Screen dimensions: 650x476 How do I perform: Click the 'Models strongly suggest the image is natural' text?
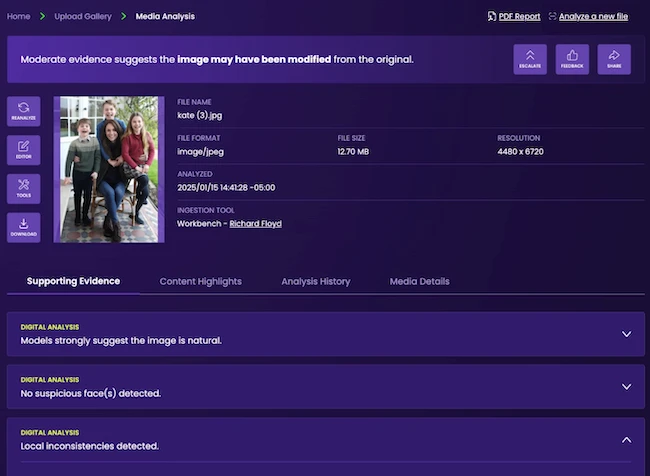pyautogui.click(x=121, y=340)
